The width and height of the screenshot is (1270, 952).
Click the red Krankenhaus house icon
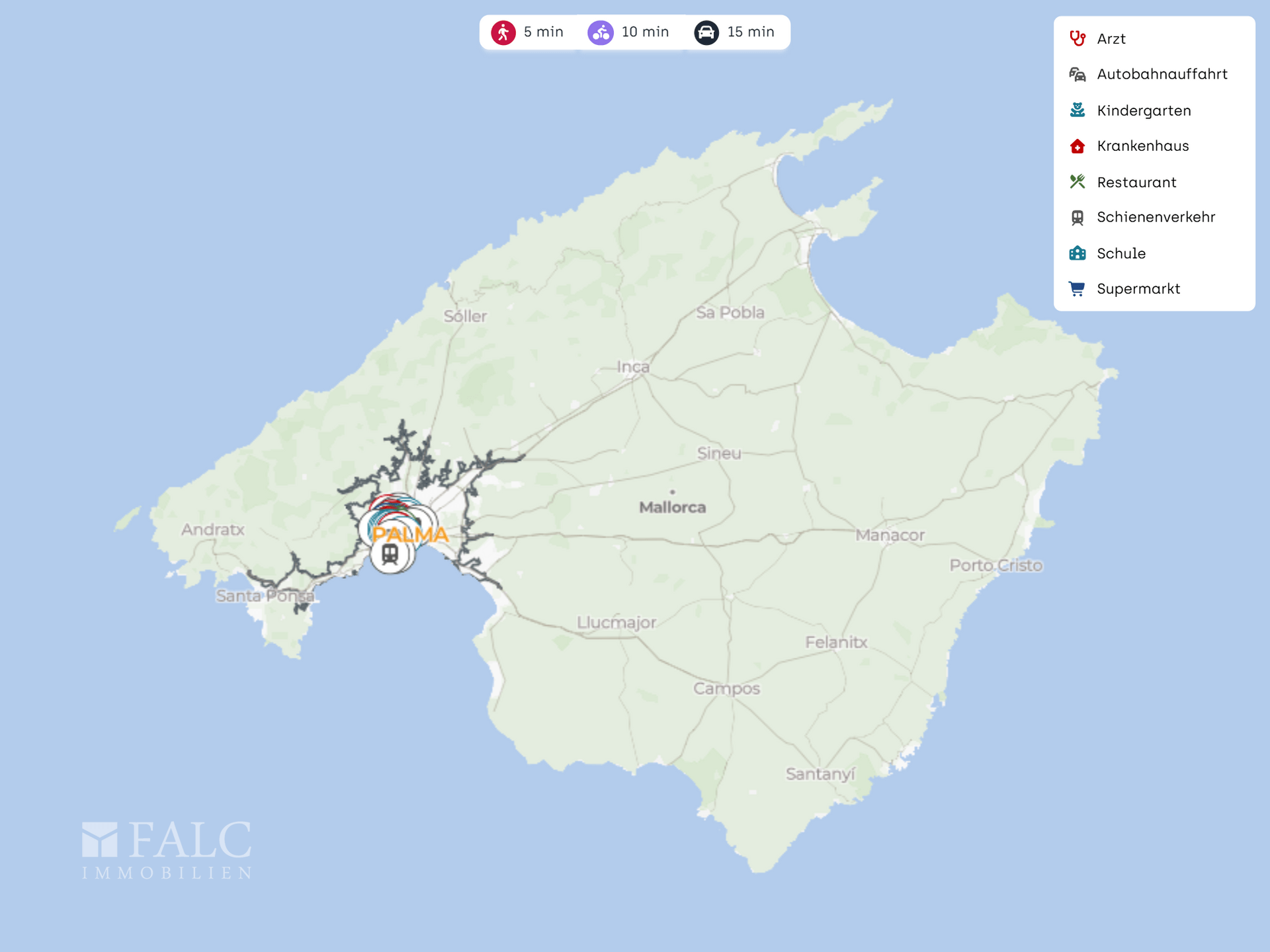click(x=1078, y=146)
